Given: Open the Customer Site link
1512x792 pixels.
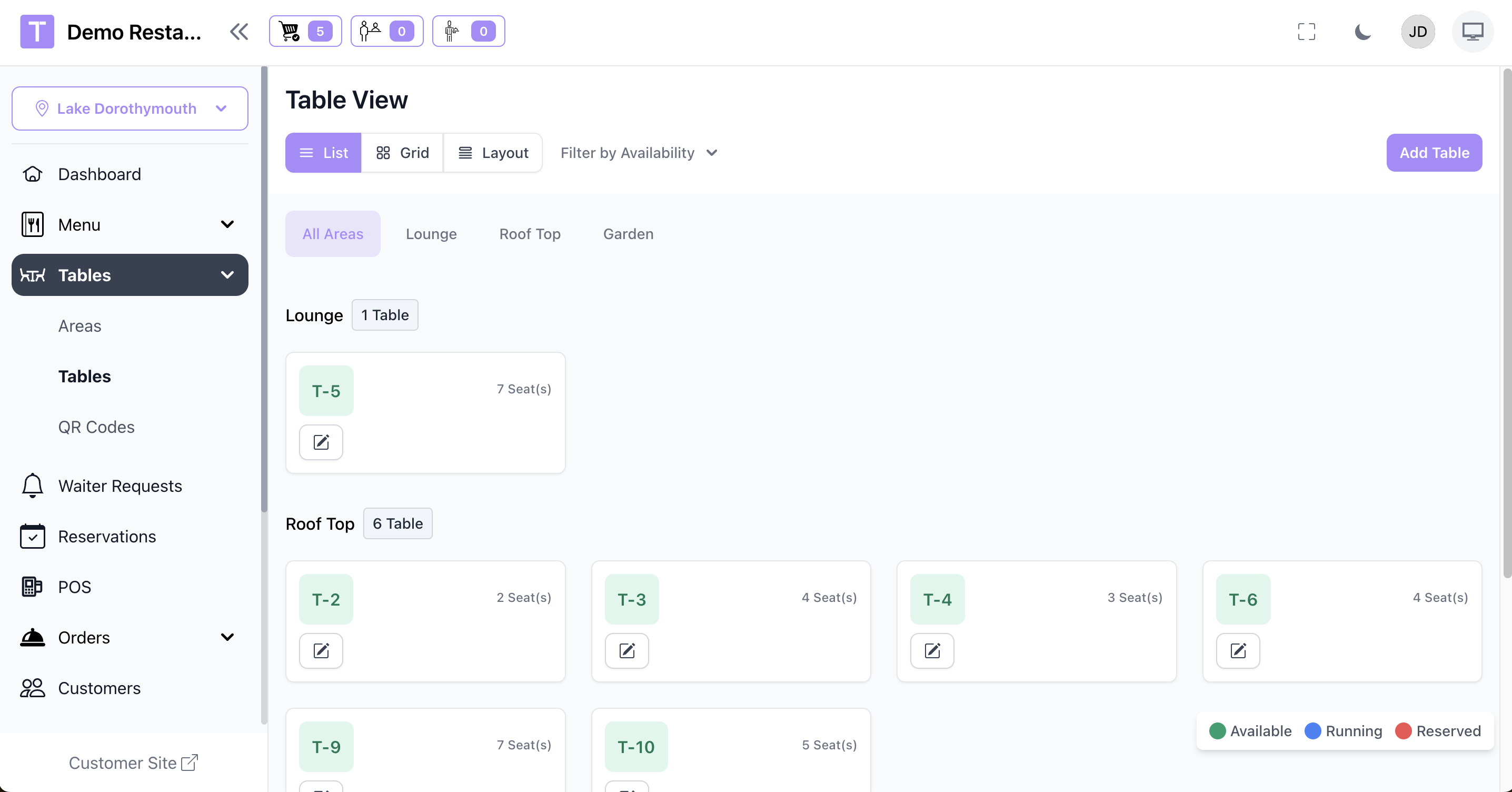Looking at the screenshot, I should pyautogui.click(x=133, y=763).
